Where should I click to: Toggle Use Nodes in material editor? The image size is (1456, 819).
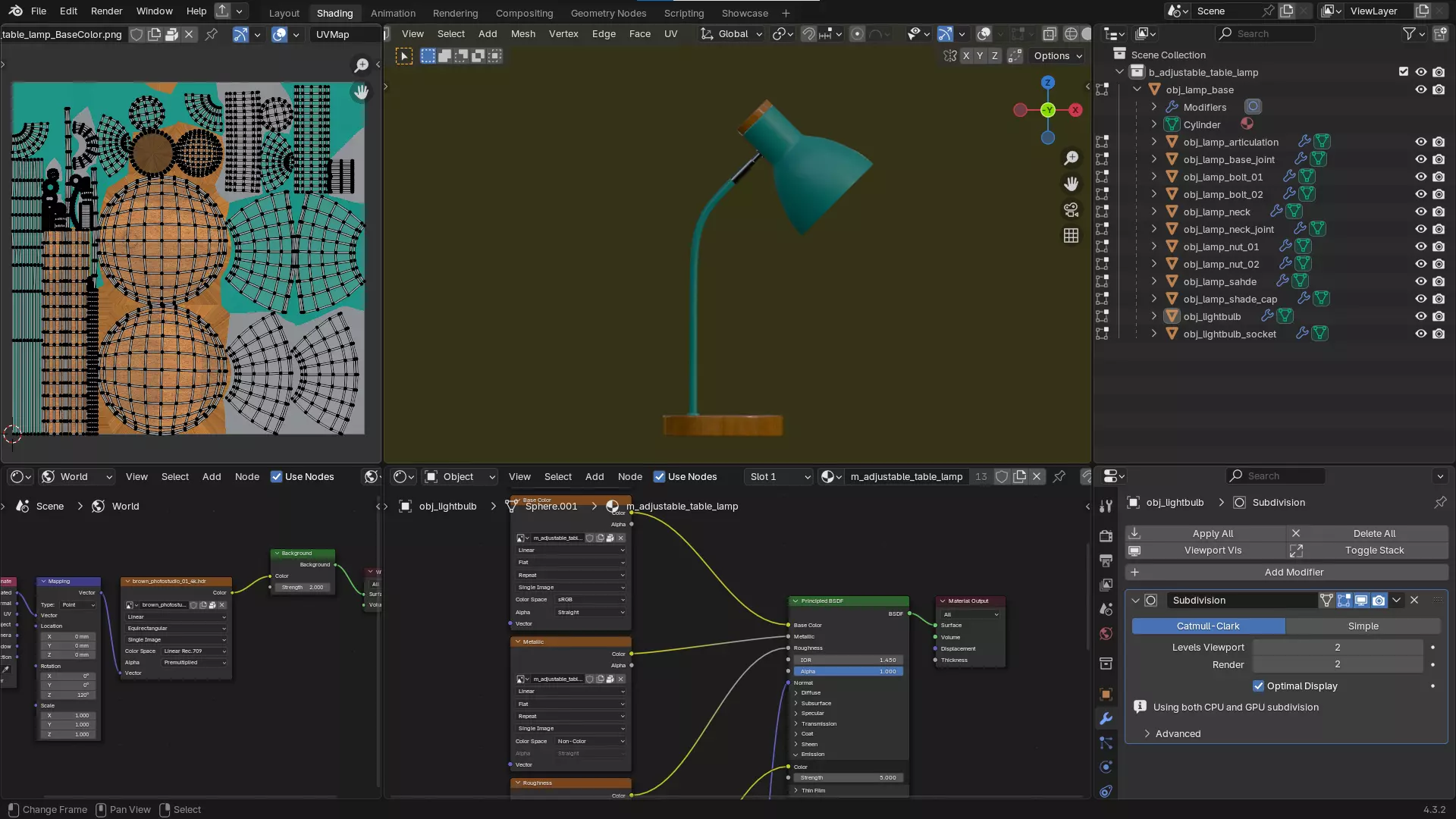click(659, 477)
